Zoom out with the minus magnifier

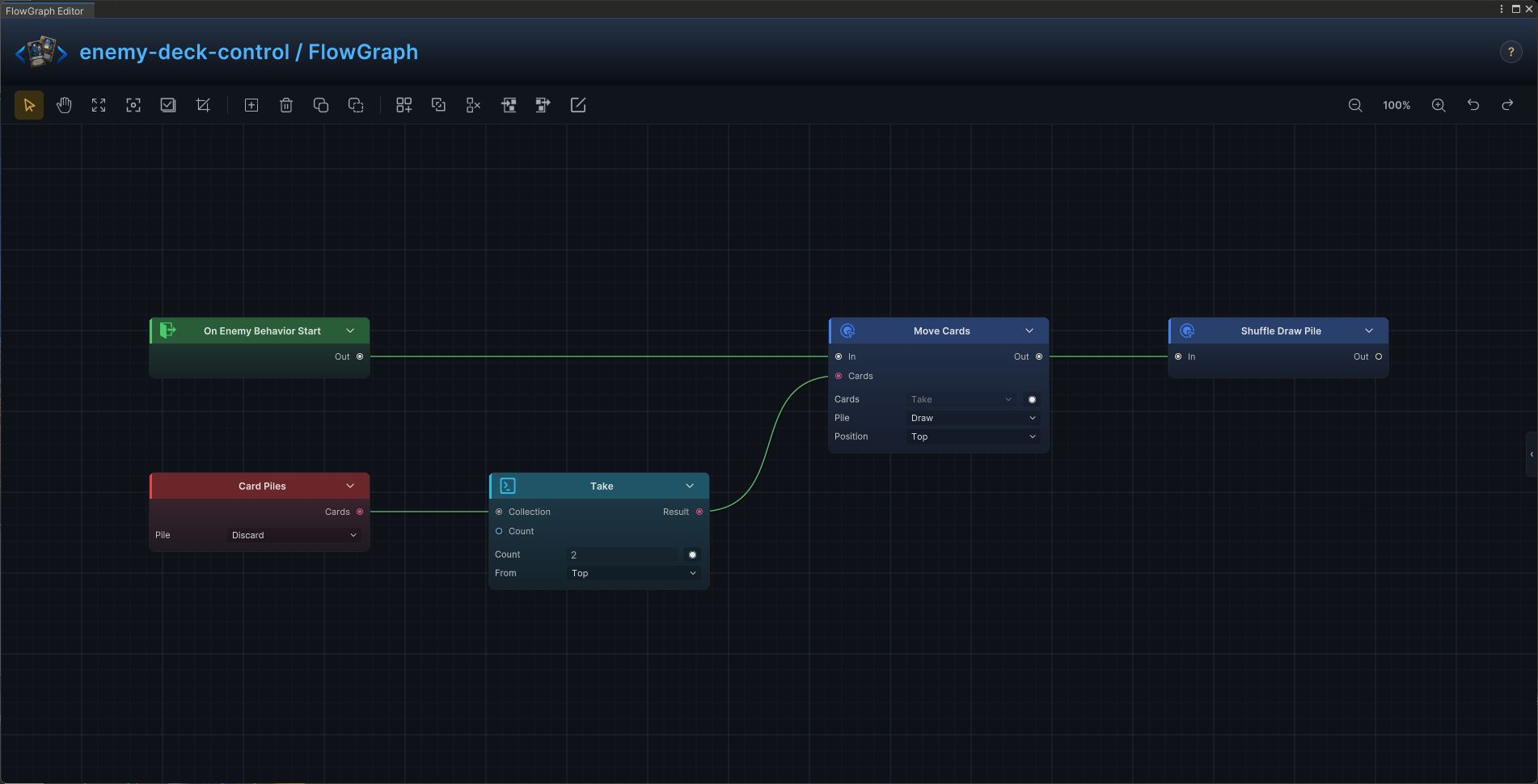point(1355,105)
